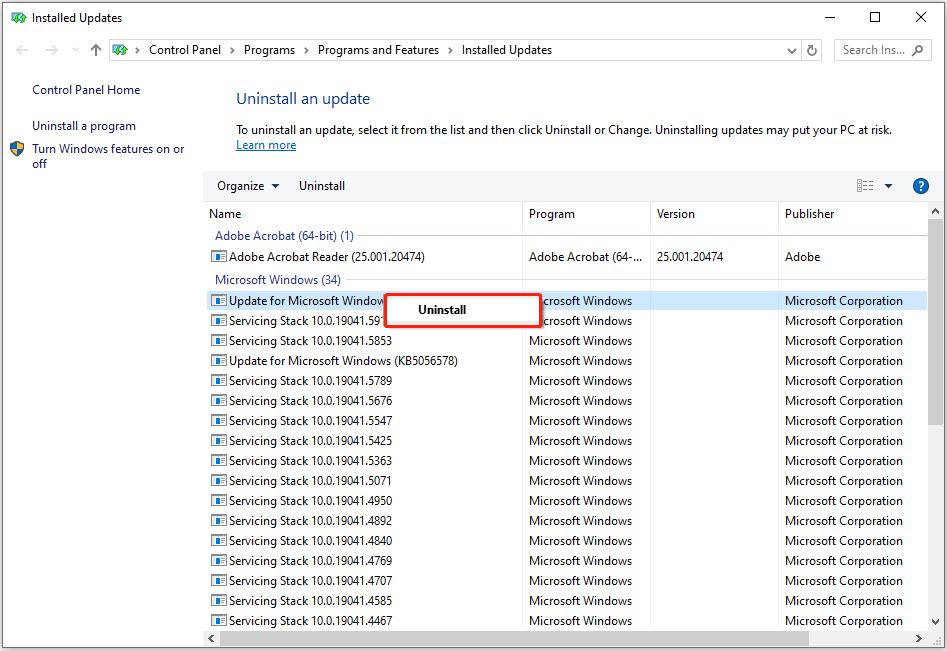
Task: Click the Uninstall toolbar button
Action: pyautogui.click(x=322, y=186)
